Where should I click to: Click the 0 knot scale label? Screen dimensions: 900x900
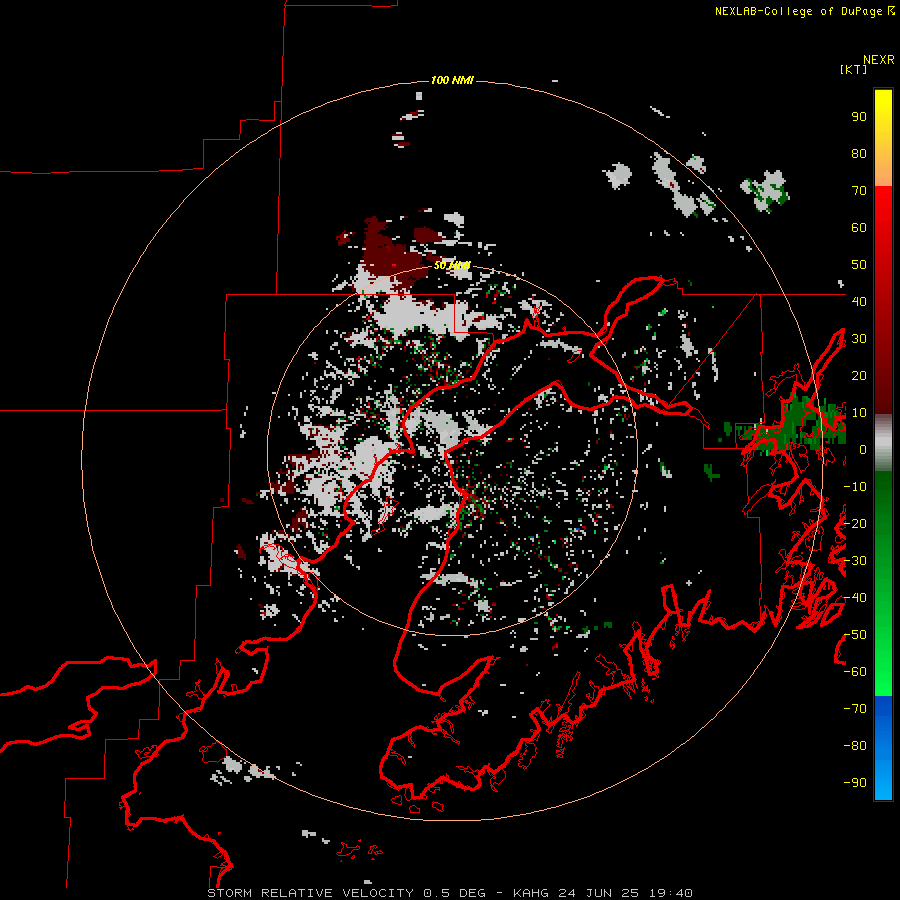[863, 449]
